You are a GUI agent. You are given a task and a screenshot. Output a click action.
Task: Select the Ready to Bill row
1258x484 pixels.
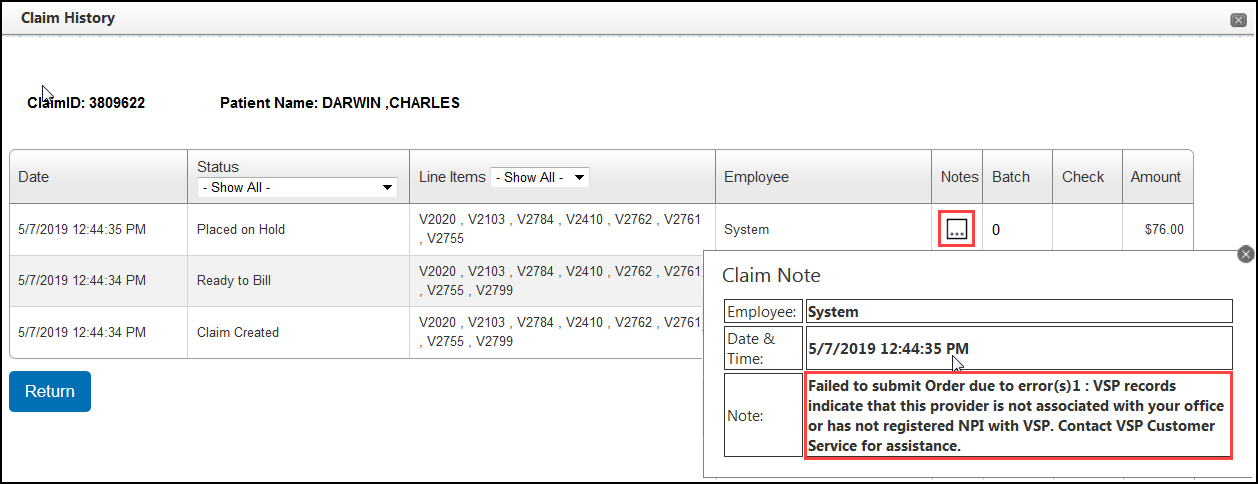236,281
